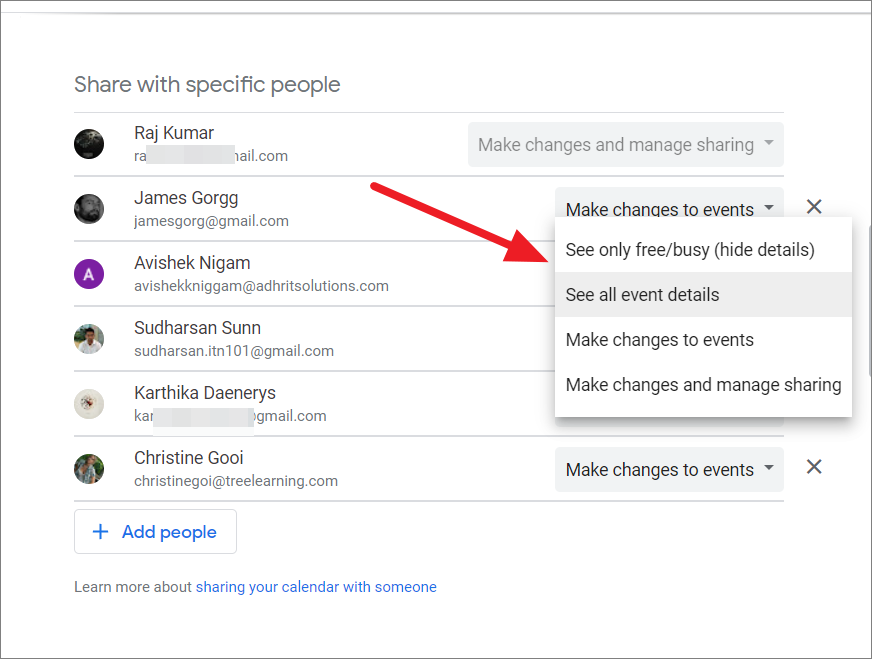Open Raj Kumar's disabled permission dropdown
The image size is (872, 659).
coord(625,145)
